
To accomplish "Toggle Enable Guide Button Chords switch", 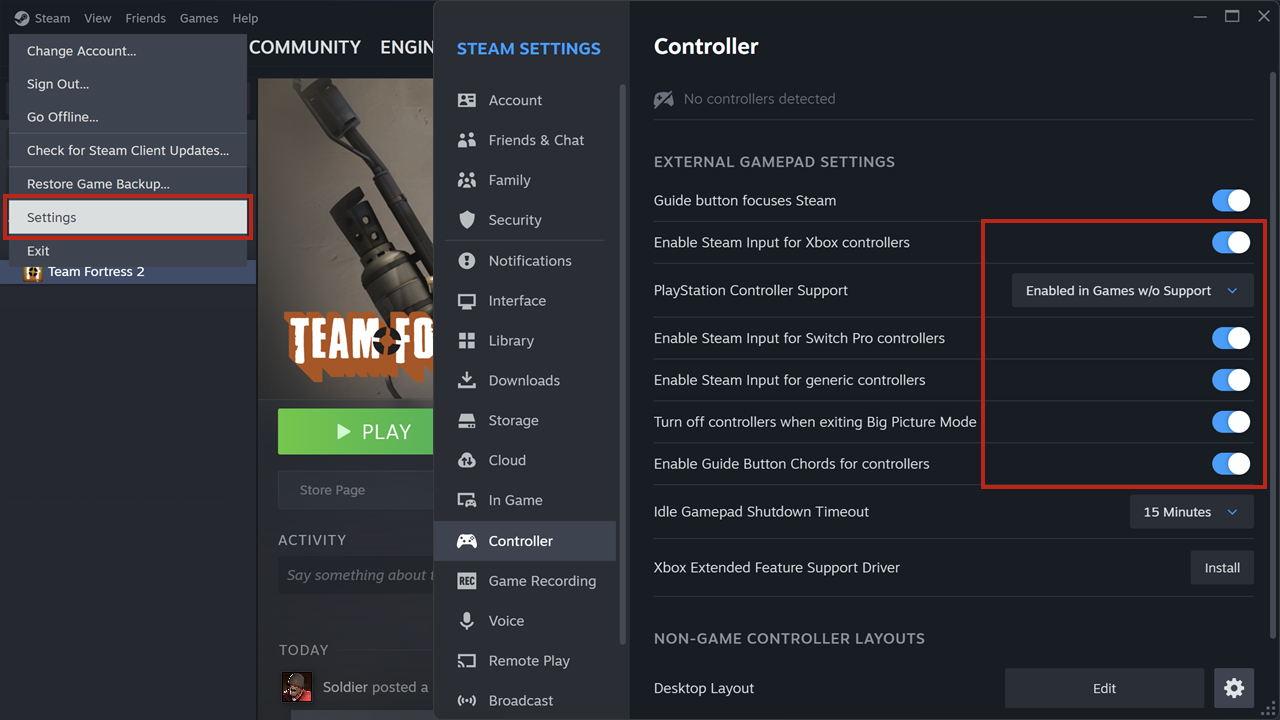I will (1231, 464).
